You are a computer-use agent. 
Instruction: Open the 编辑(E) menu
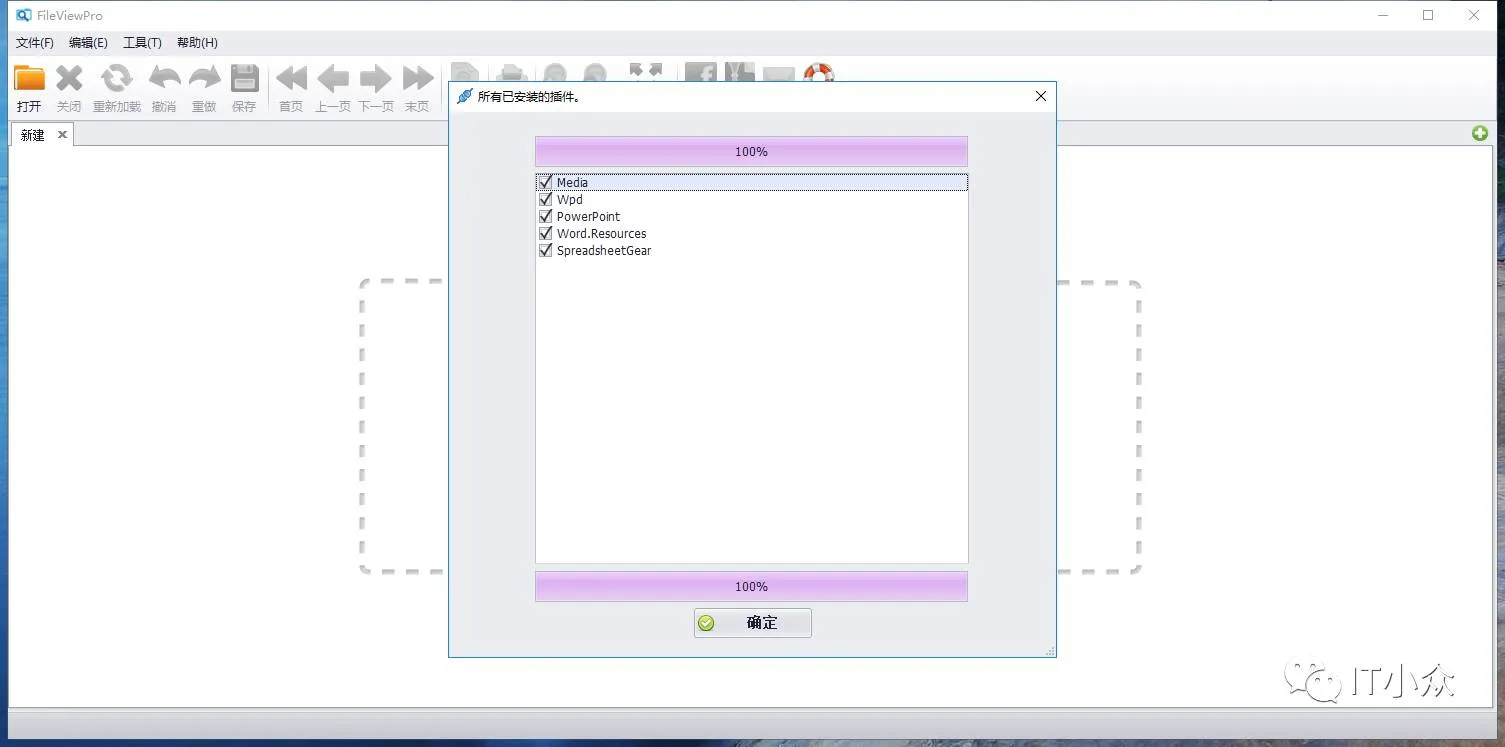pos(88,43)
